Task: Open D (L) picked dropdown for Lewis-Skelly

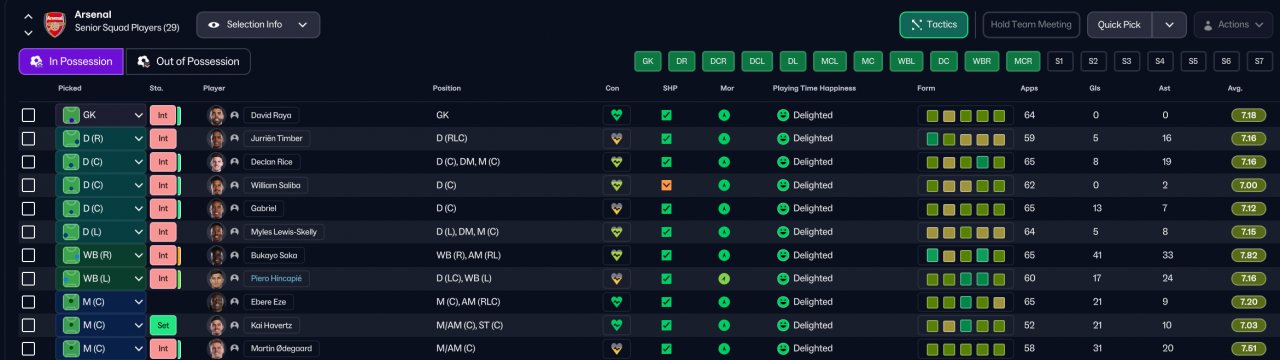Action: click(x=101, y=232)
